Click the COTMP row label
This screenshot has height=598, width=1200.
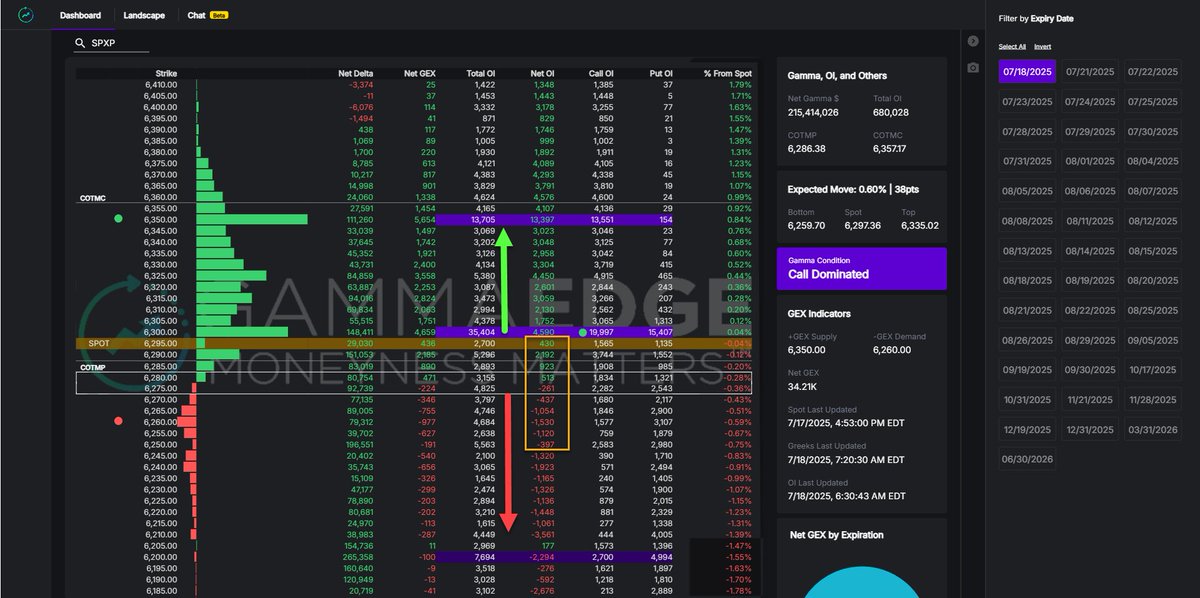tap(93, 365)
